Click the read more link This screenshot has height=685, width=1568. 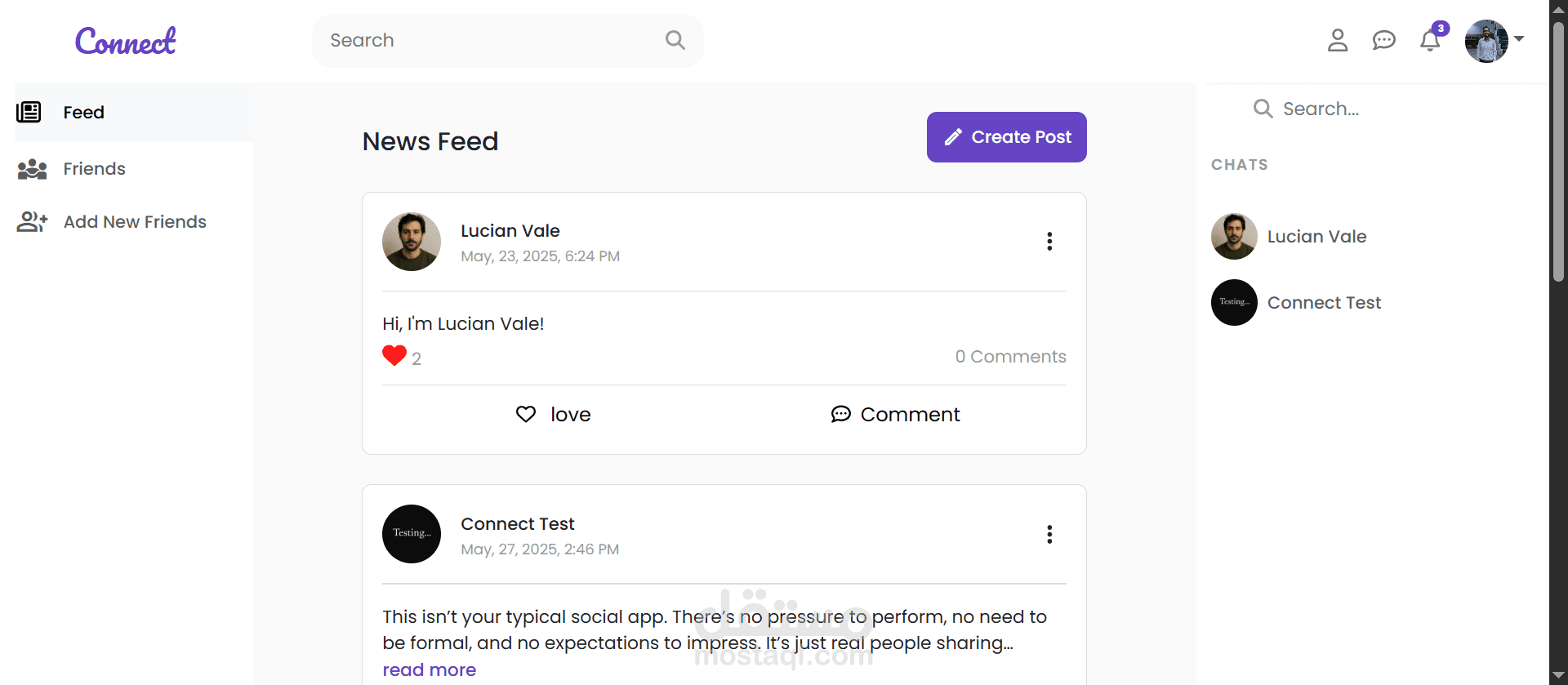click(x=430, y=669)
